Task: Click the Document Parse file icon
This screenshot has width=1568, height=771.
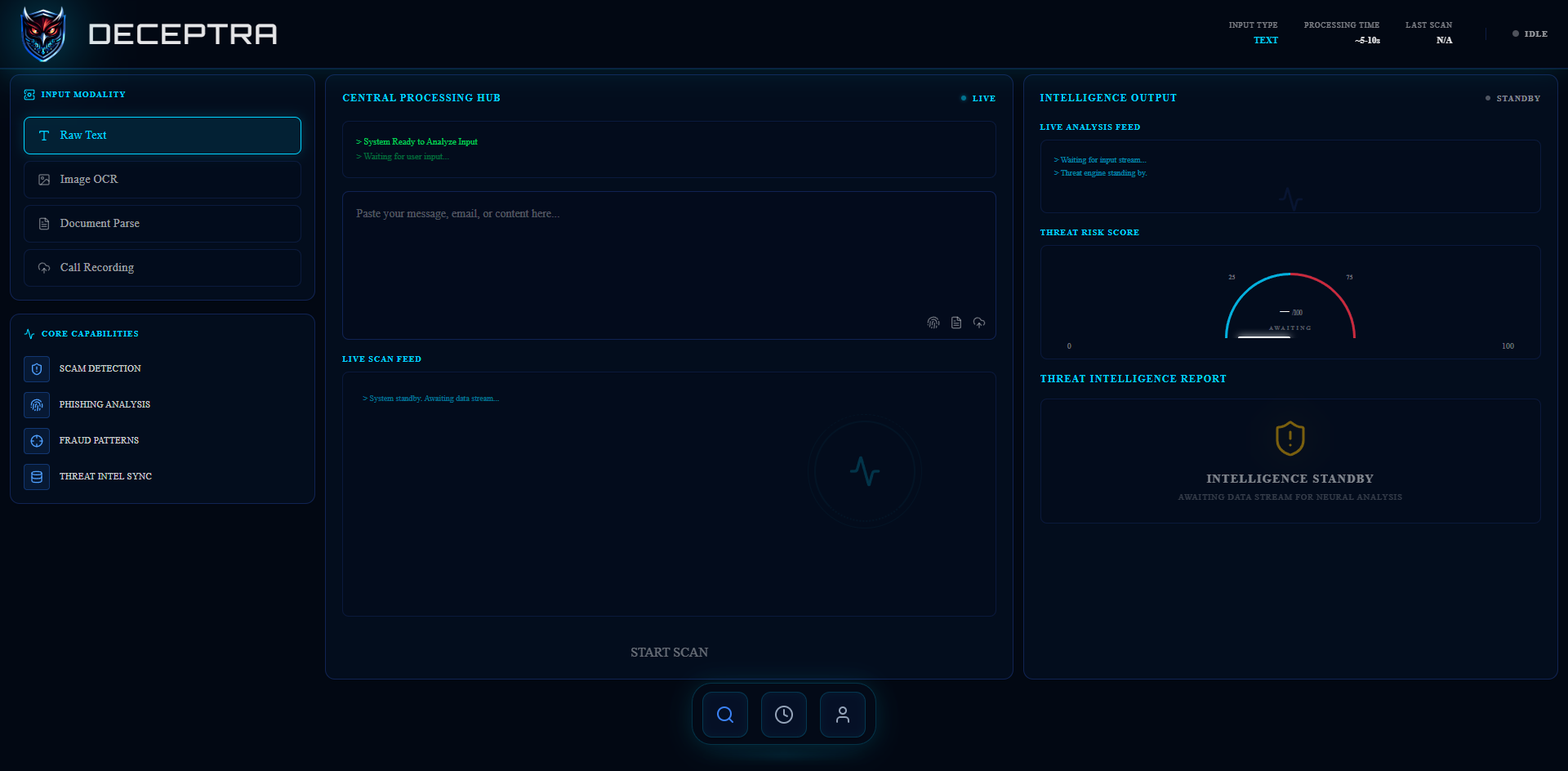Action: tap(44, 224)
